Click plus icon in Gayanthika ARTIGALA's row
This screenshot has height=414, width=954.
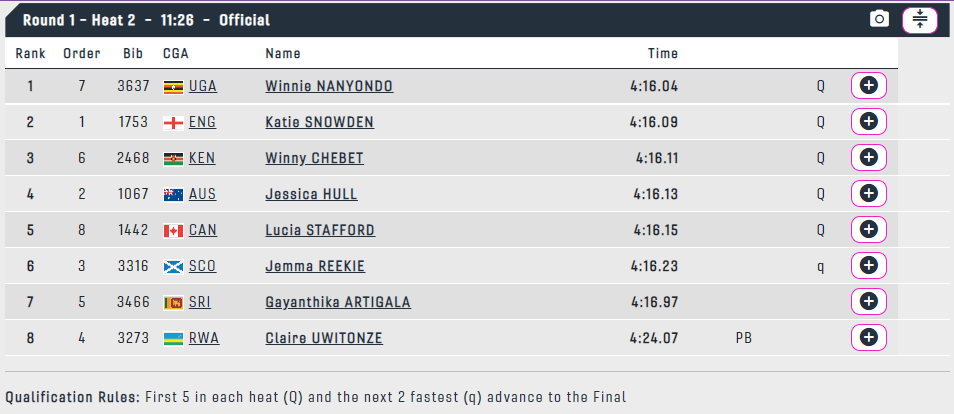point(868,301)
